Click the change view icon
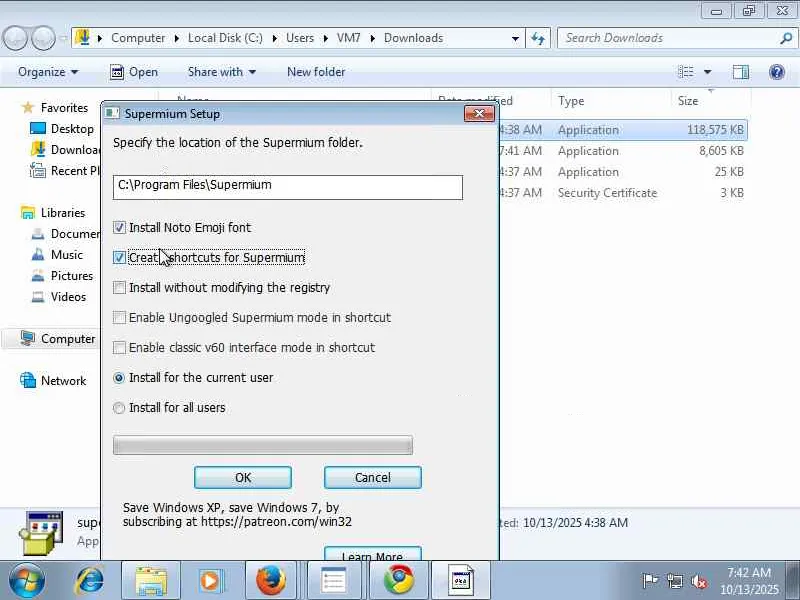The height and width of the screenshot is (600, 800). 686,72
